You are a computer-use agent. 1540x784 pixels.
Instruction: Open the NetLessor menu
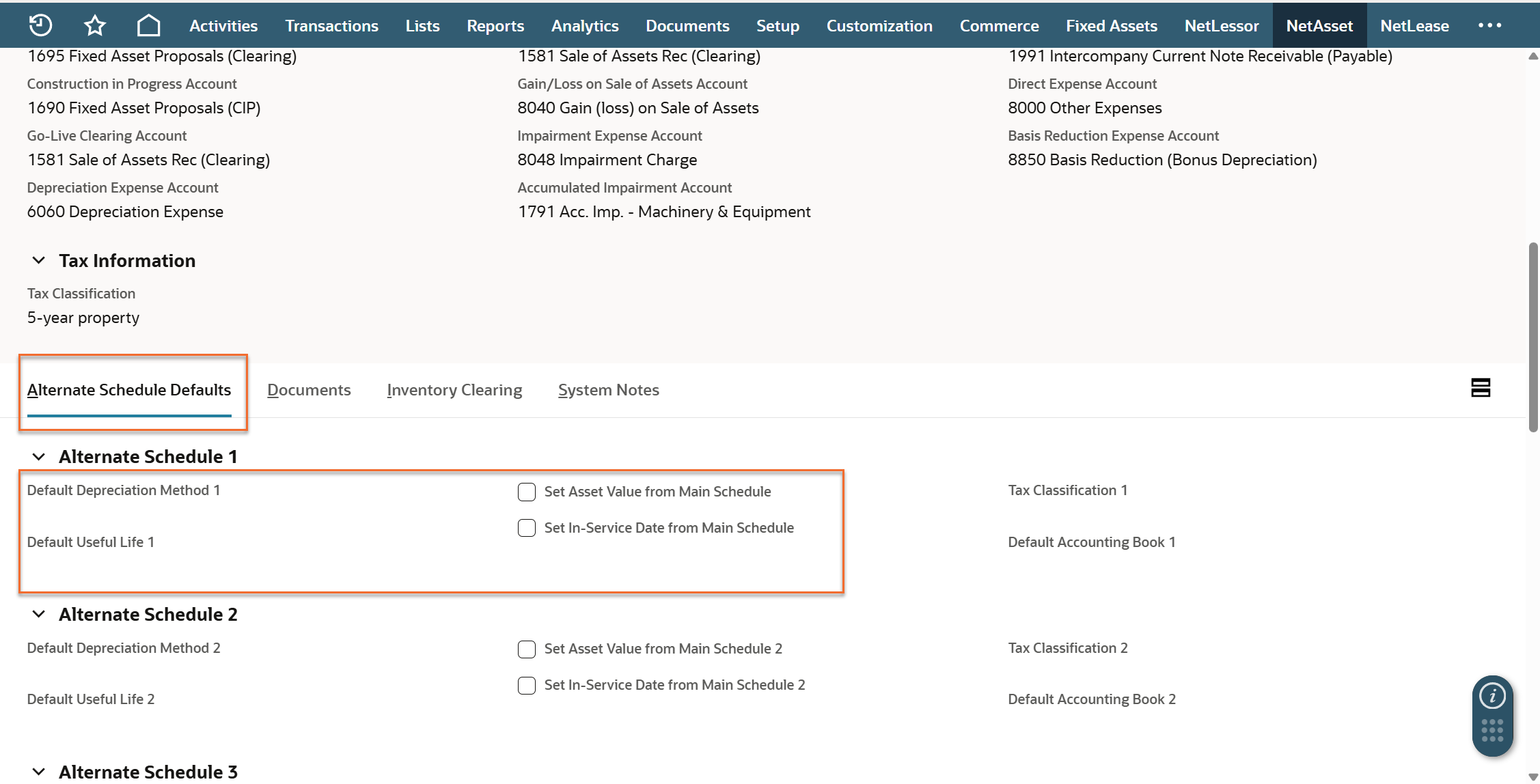point(1221,26)
